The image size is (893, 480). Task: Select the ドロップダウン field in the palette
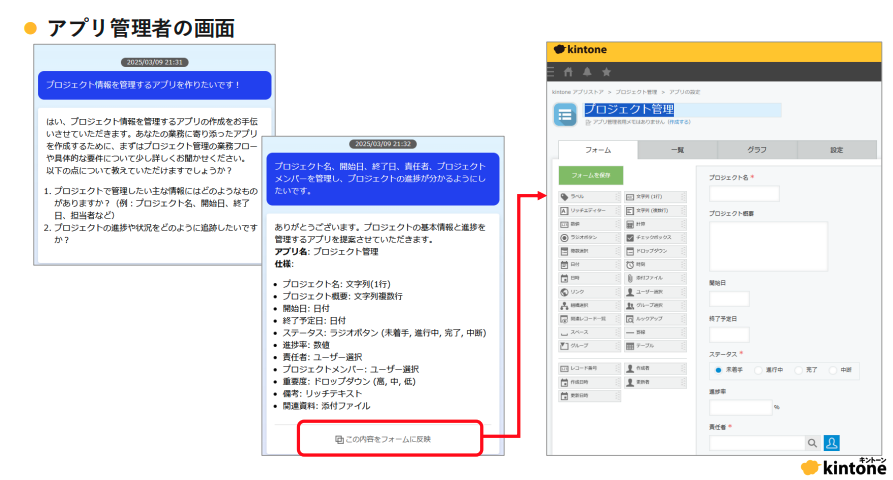(x=656, y=251)
